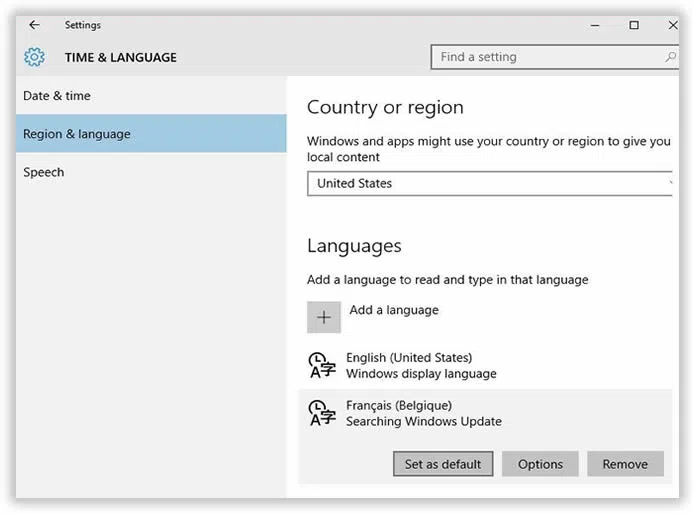Focus the Find a setting search field
Viewport: 695px width, 514px height.
tap(545, 57)
